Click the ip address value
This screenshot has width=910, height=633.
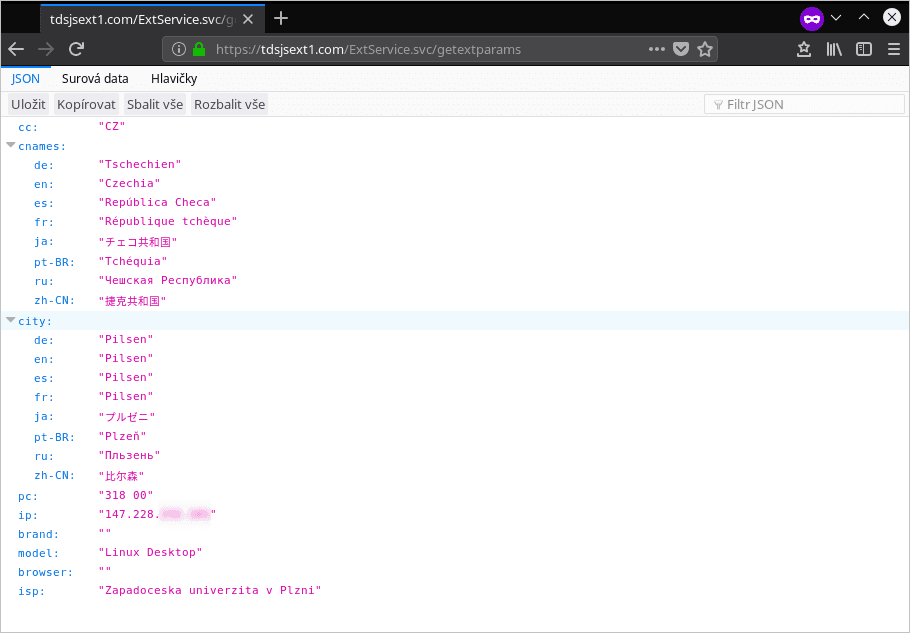[x=157, y=515]
